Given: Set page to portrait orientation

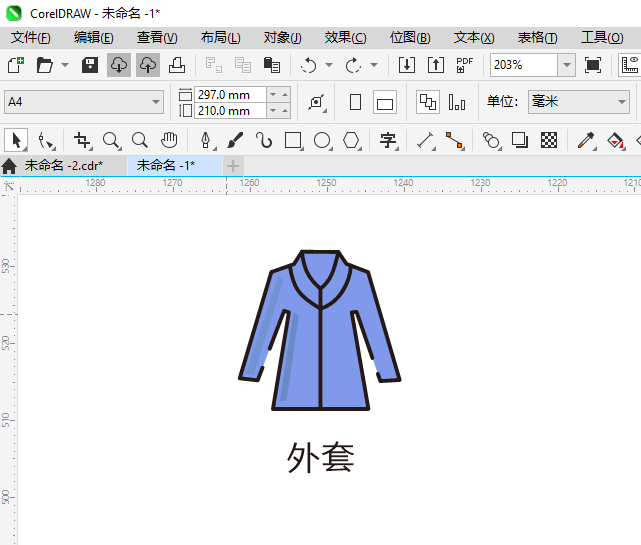Looking at the screenshot, I should pos(356,102).
